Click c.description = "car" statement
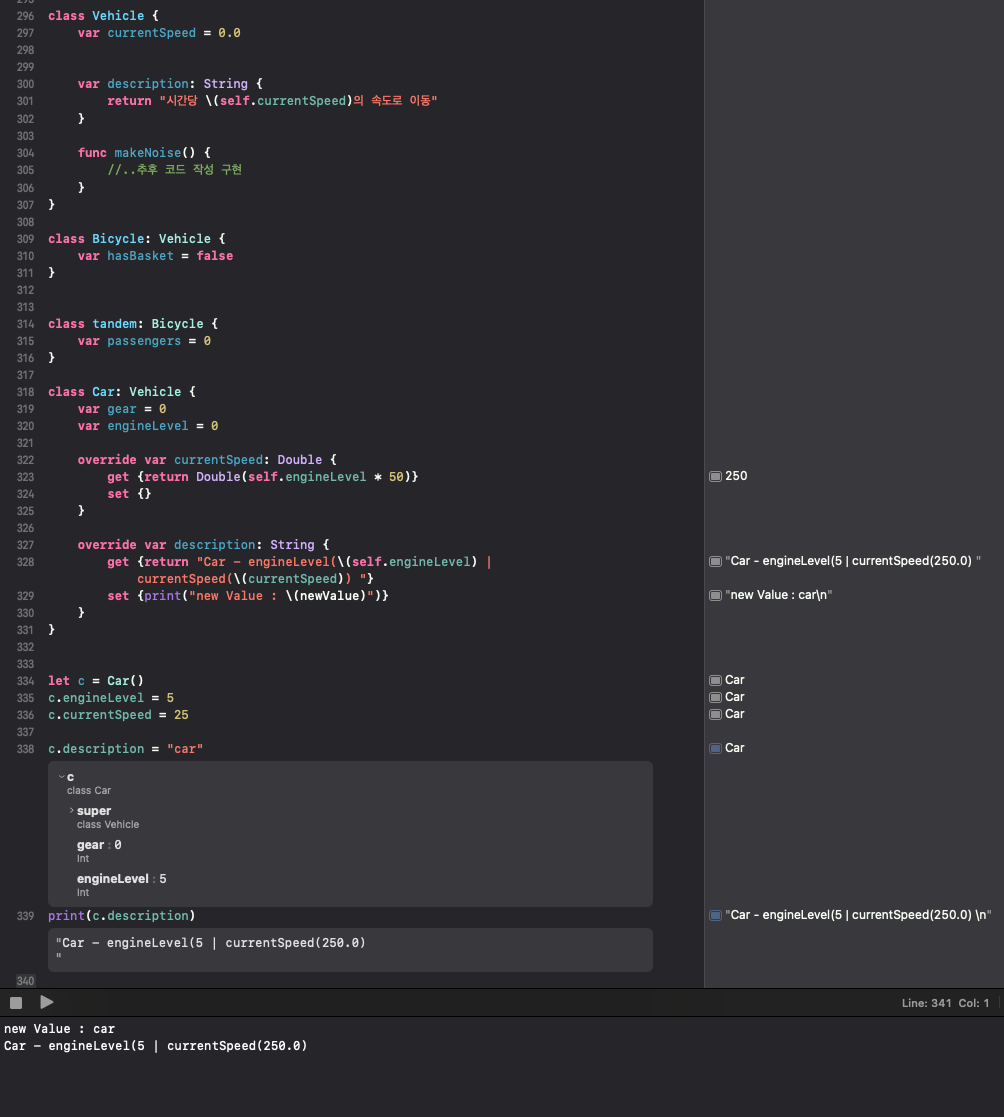 click(x=125, y=749)
